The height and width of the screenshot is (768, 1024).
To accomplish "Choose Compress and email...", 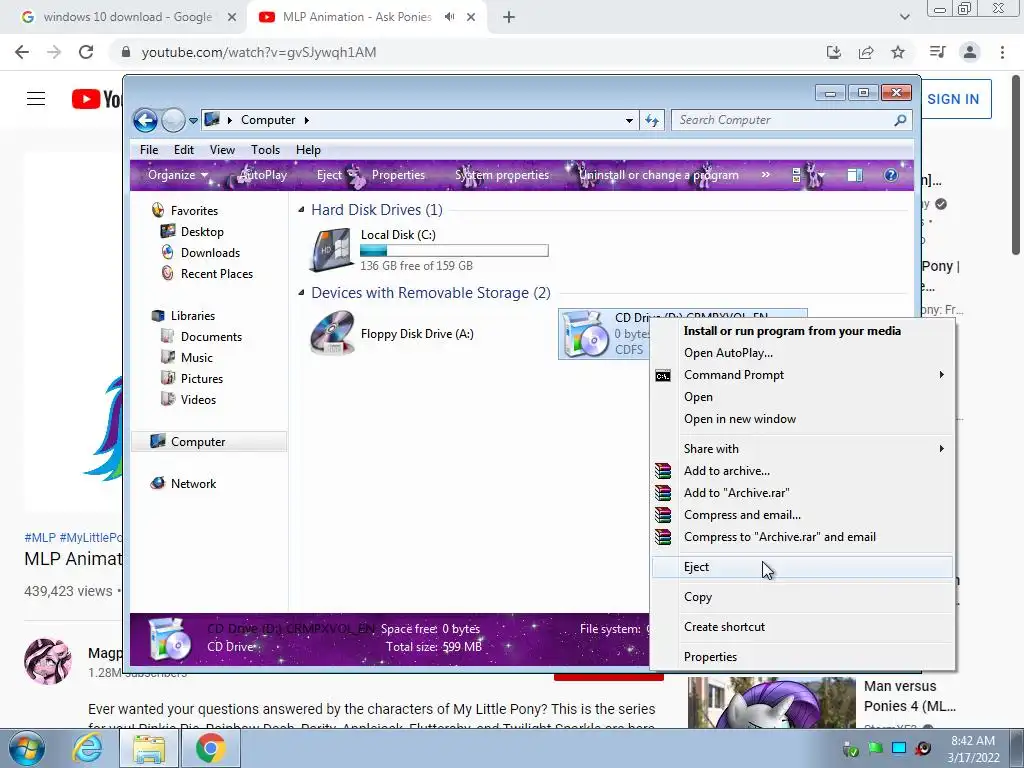I will point(742,515).
